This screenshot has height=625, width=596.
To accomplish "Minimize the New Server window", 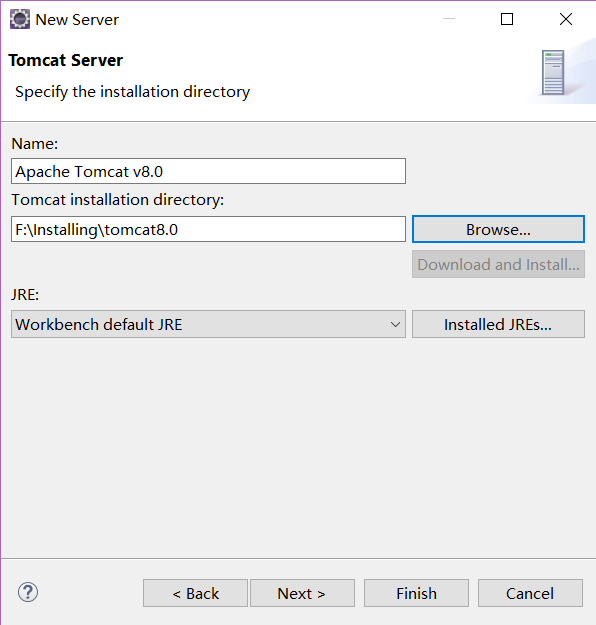I will point(449,19).
